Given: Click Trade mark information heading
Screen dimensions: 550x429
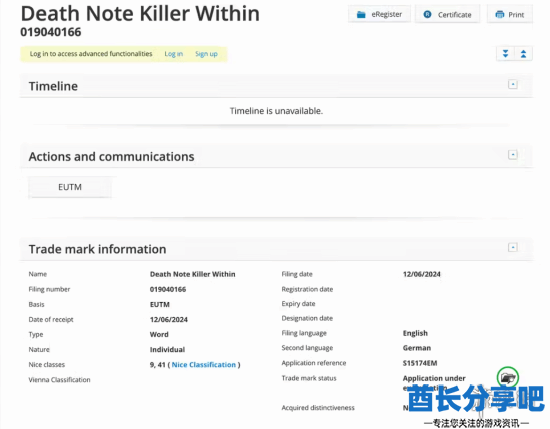Looking at the screenshot, I should tap(98, 249).
